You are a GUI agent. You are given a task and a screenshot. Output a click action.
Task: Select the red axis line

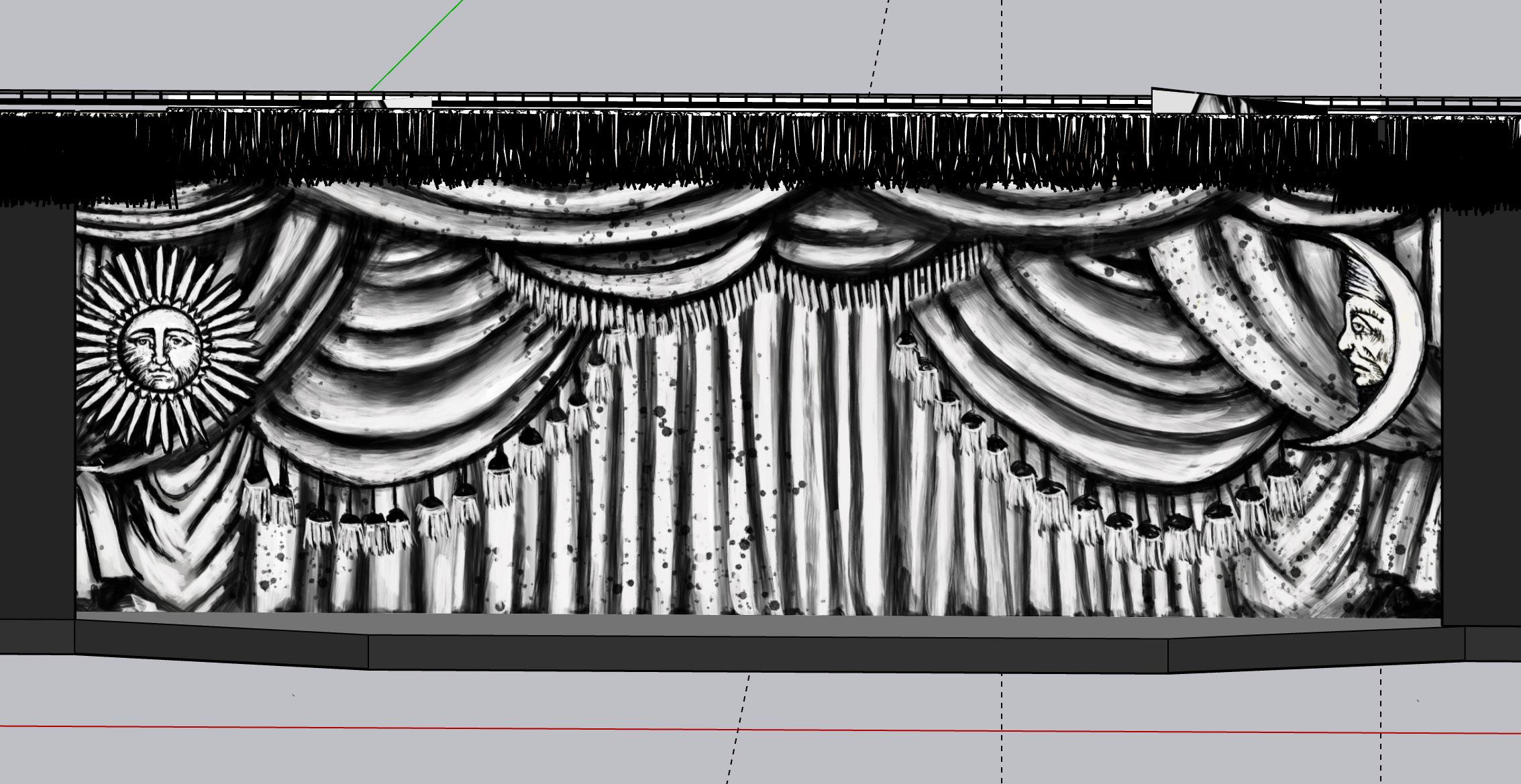click(x=403, y=728)
